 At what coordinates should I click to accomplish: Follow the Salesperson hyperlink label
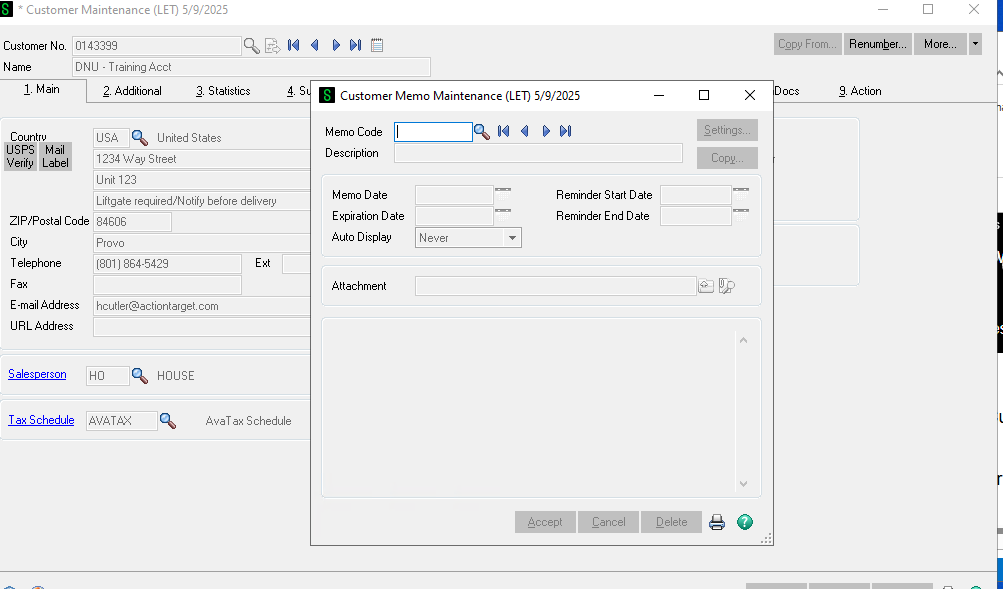[37, 374]
